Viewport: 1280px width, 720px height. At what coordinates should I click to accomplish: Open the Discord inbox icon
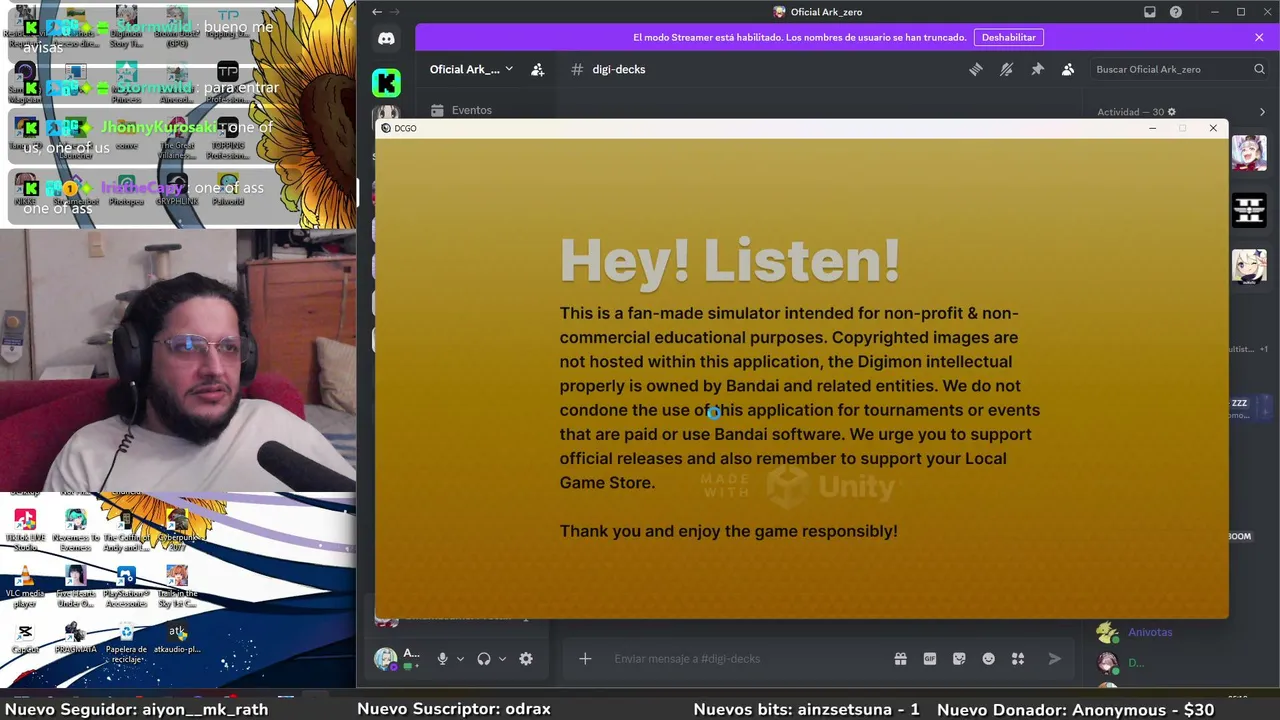1150,12
